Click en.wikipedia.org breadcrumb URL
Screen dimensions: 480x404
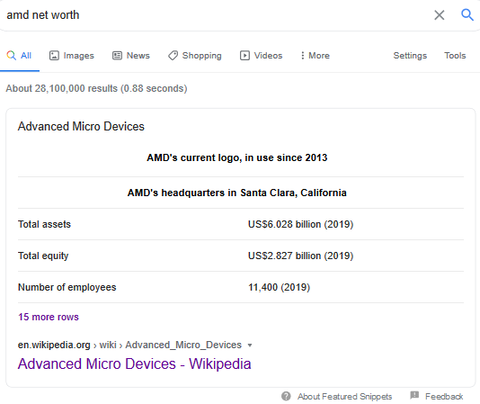tap(130, 345)
